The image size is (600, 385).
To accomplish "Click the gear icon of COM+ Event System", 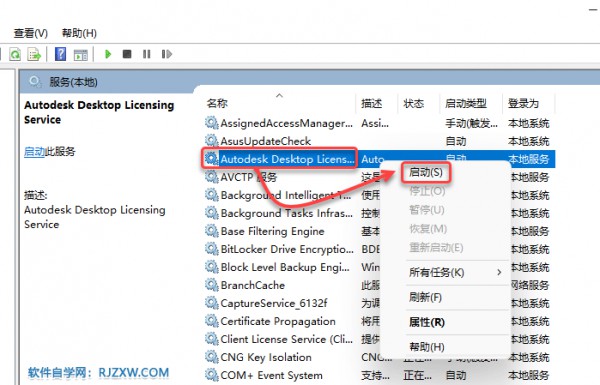I will [211, 375].
